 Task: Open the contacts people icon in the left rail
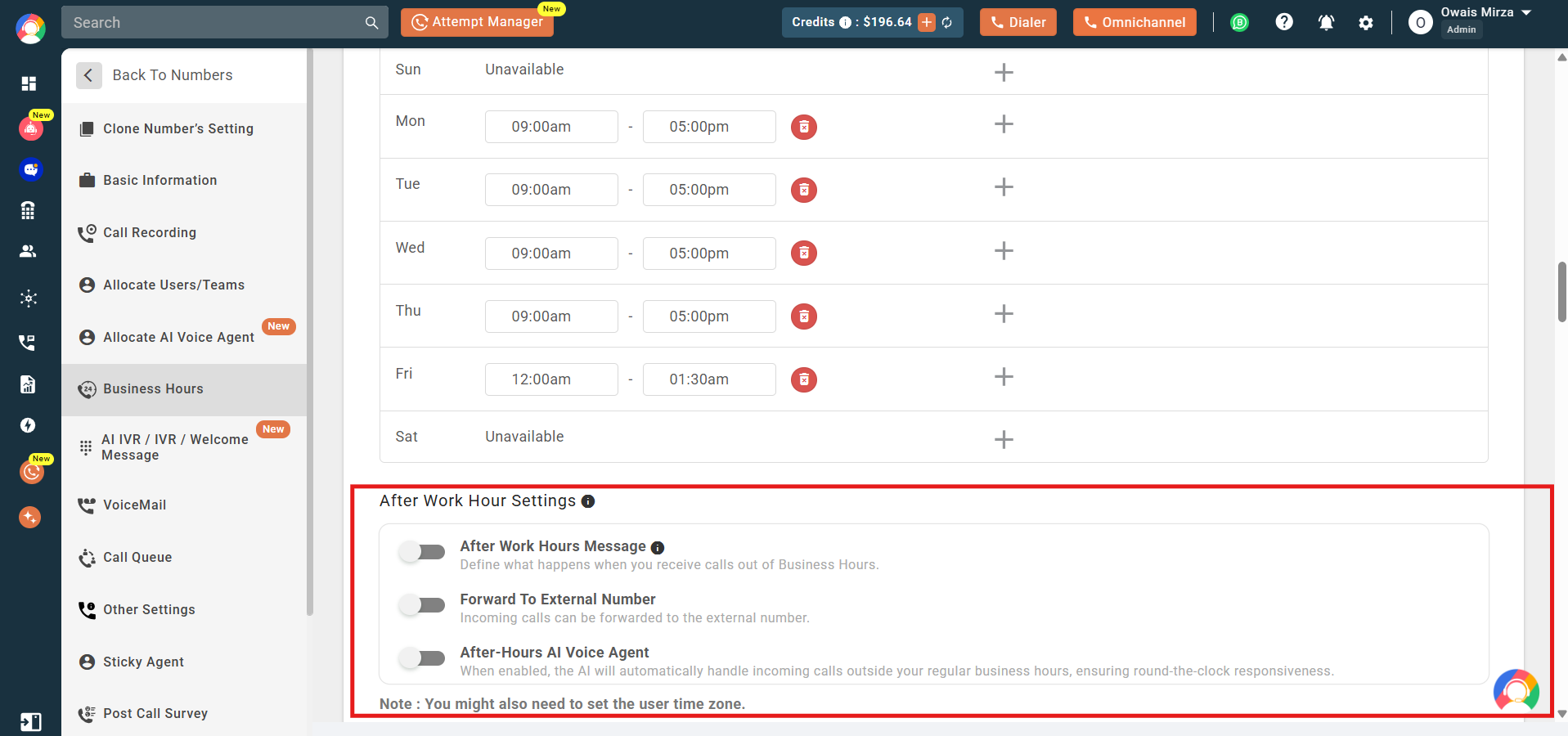click(28, 251)
